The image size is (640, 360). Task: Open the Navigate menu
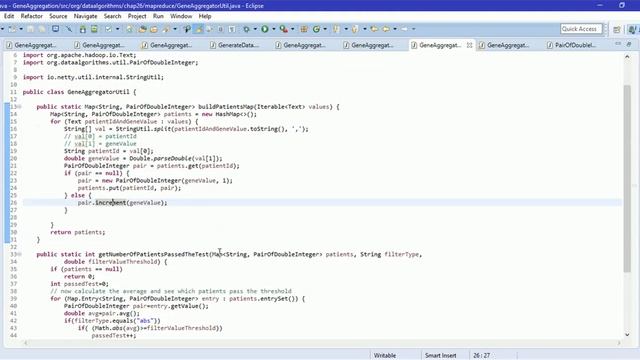pos(85,16)
